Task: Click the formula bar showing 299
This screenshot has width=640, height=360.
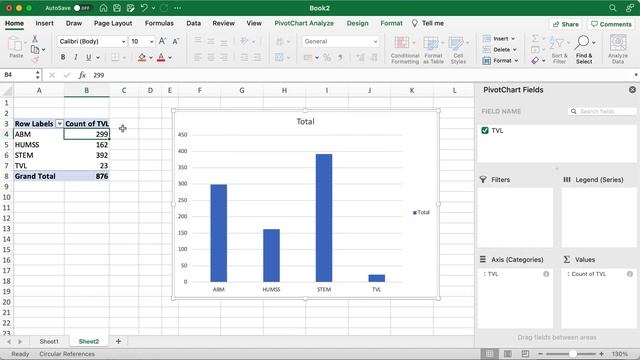Action: pyautogui.click(x=361, y=75)
